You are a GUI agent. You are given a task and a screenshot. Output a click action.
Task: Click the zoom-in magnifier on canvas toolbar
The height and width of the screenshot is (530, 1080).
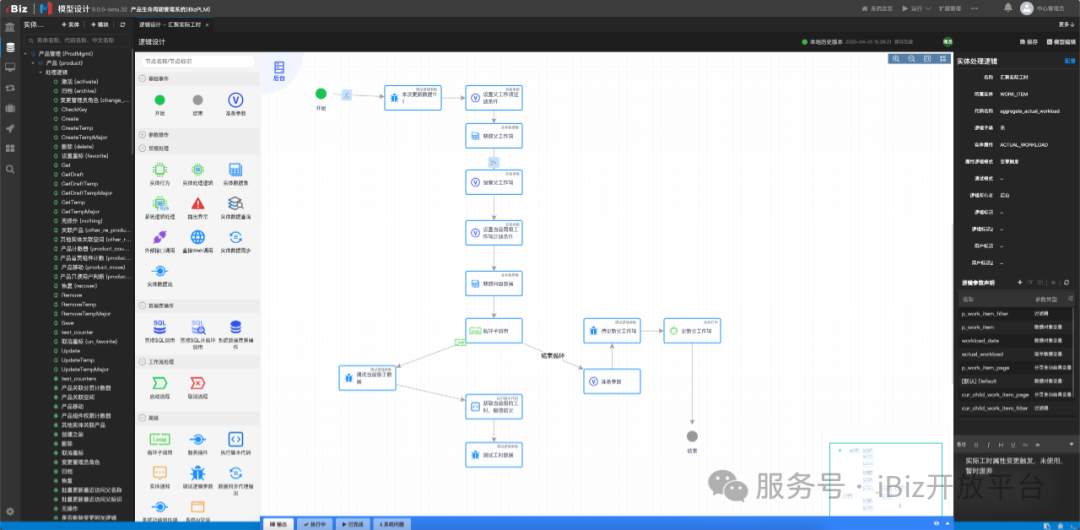tap(896, 59)
